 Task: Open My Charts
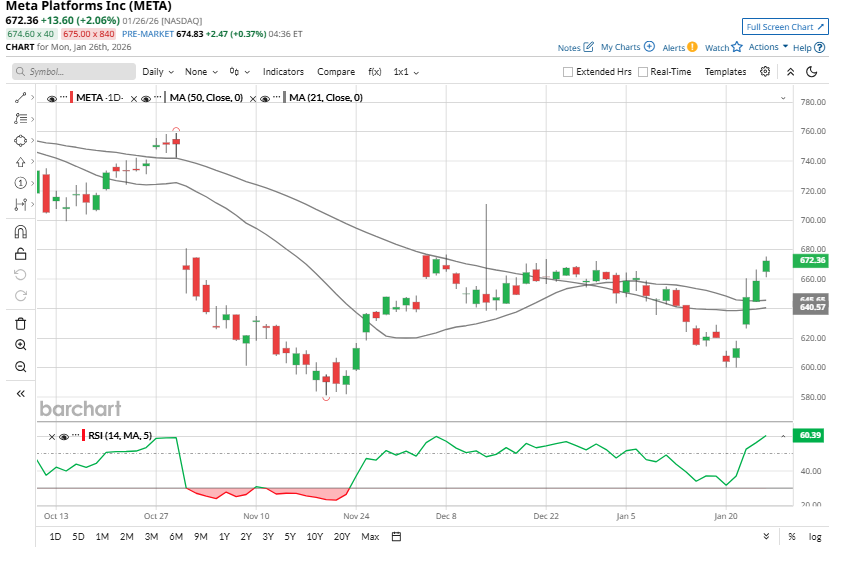pyautogui.click(x=627, y=47)
